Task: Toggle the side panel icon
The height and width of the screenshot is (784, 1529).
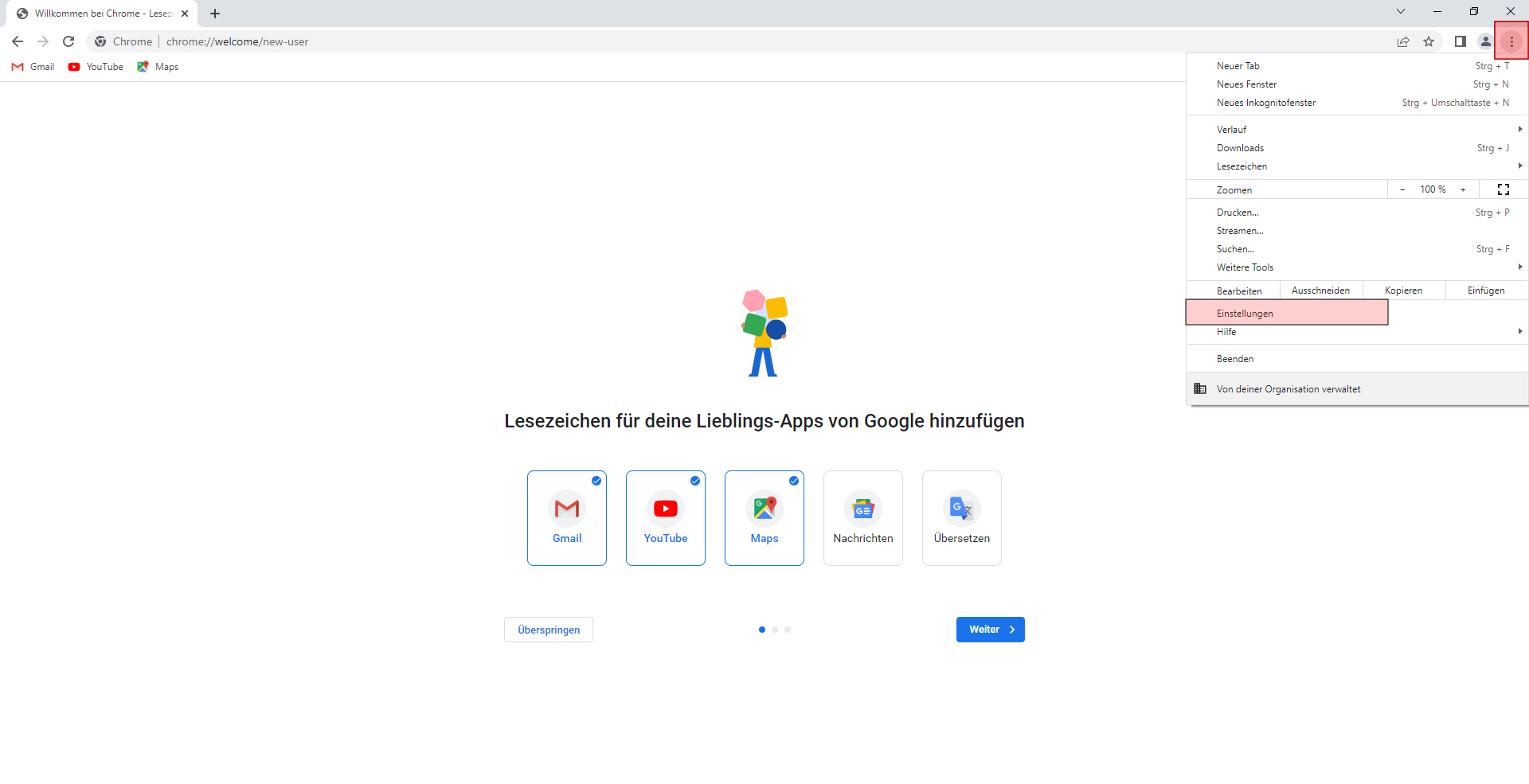Action: tap(1460, 41)
